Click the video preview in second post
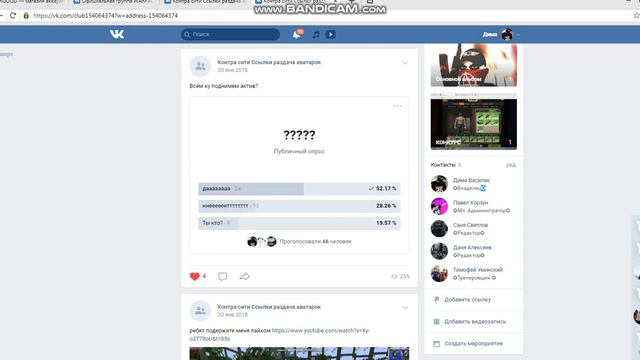640x360 pixels. tap(299, 353)
